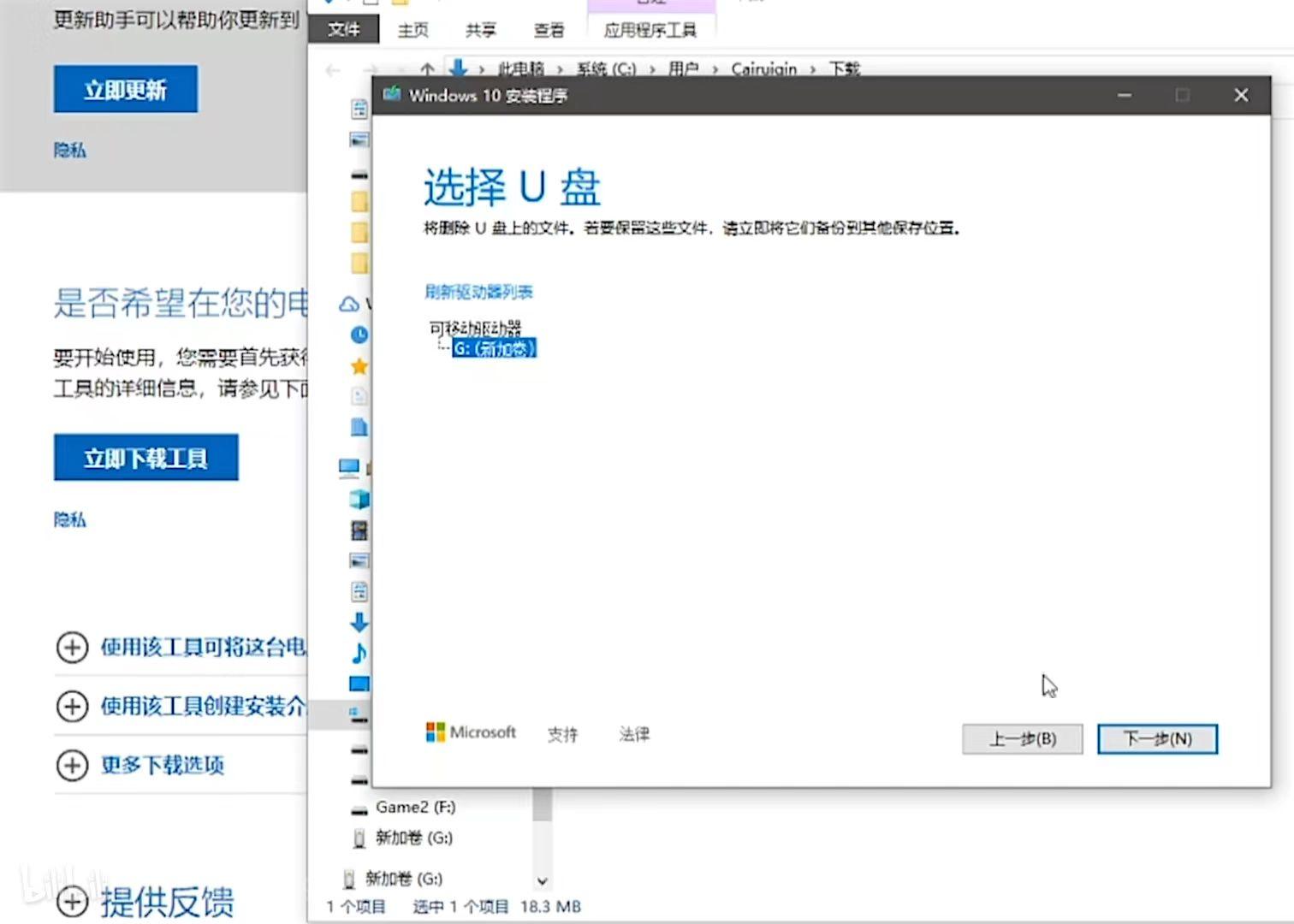Image resolution: width=1294 pixels, height=924 pixels.
Task: Click 此电脑 in the address bar
Action: [x=521, y=68]
